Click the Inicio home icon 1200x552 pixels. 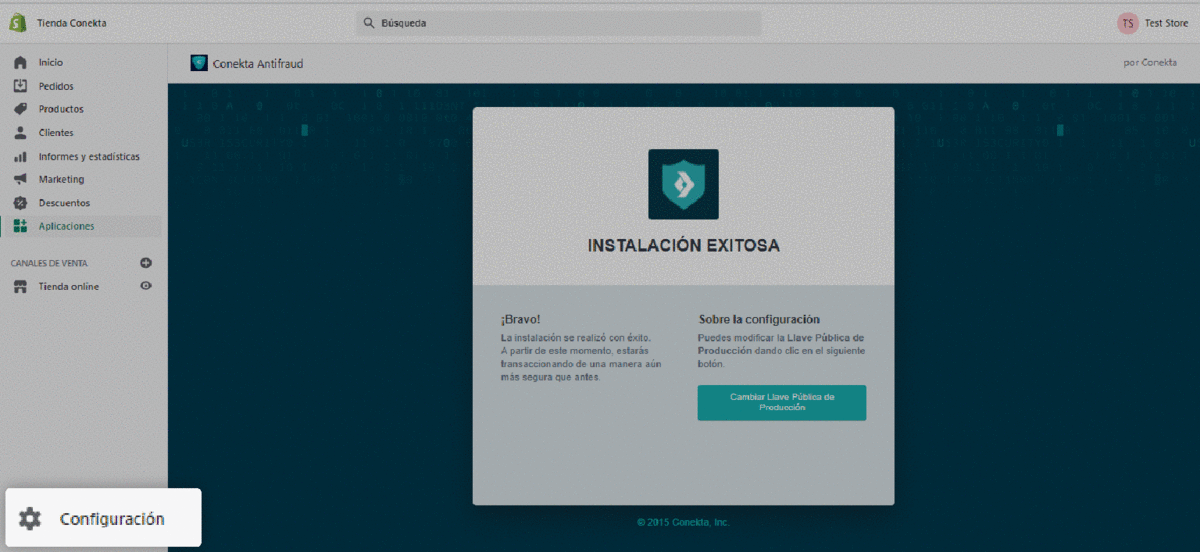point(20,62)
